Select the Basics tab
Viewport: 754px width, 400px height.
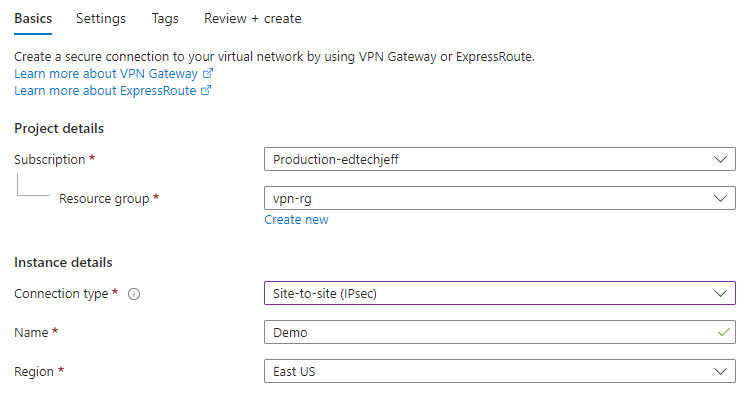point(33,18)
